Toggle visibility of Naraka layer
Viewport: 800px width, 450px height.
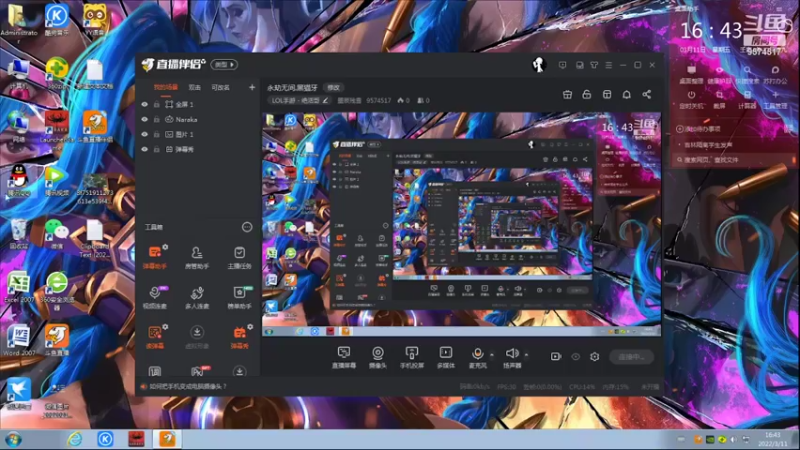coord(144,119)
